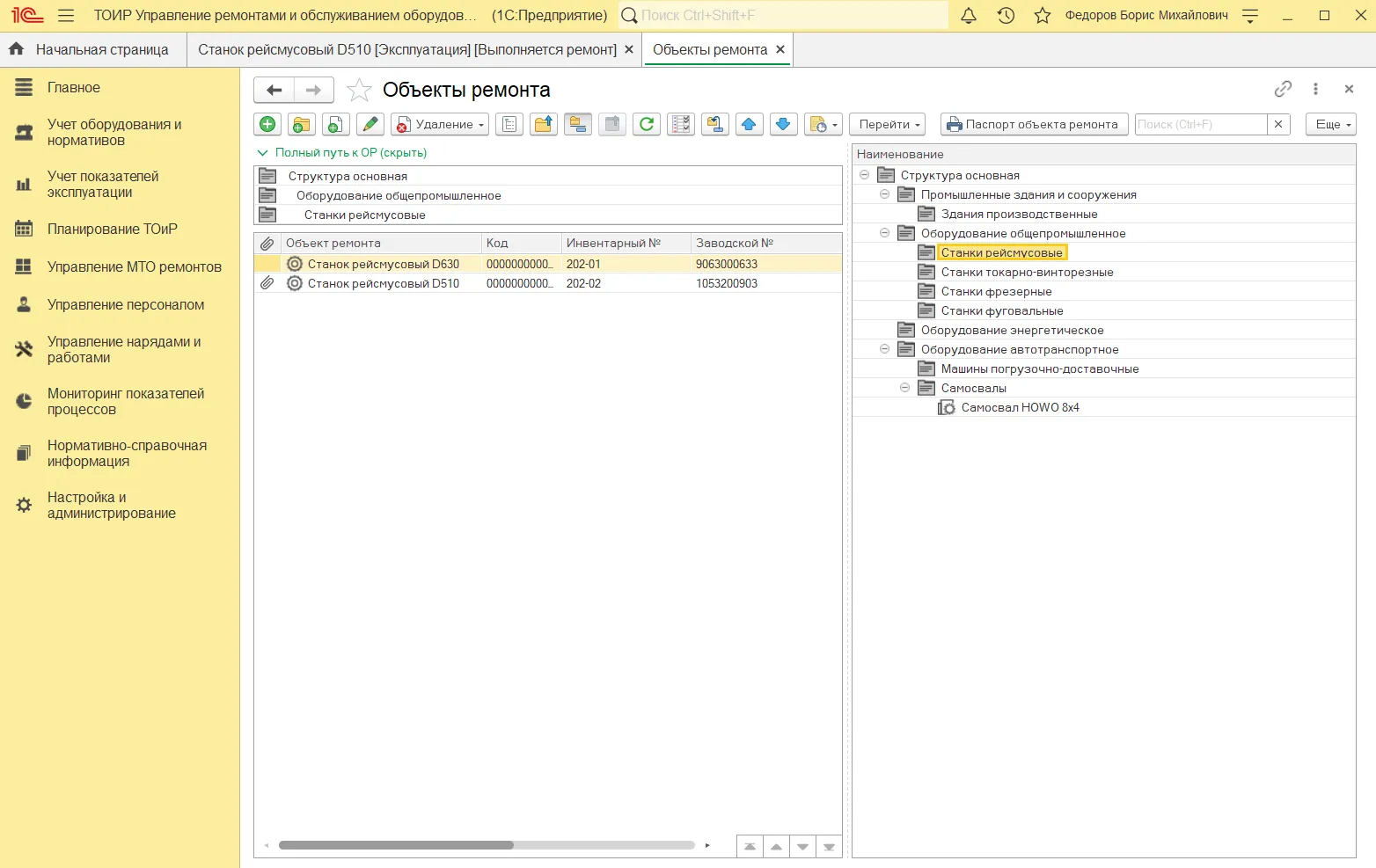This screenshot has width=1376, height=868.
Task: Jump to list end with bottom arrow
Action: point(829,846)
